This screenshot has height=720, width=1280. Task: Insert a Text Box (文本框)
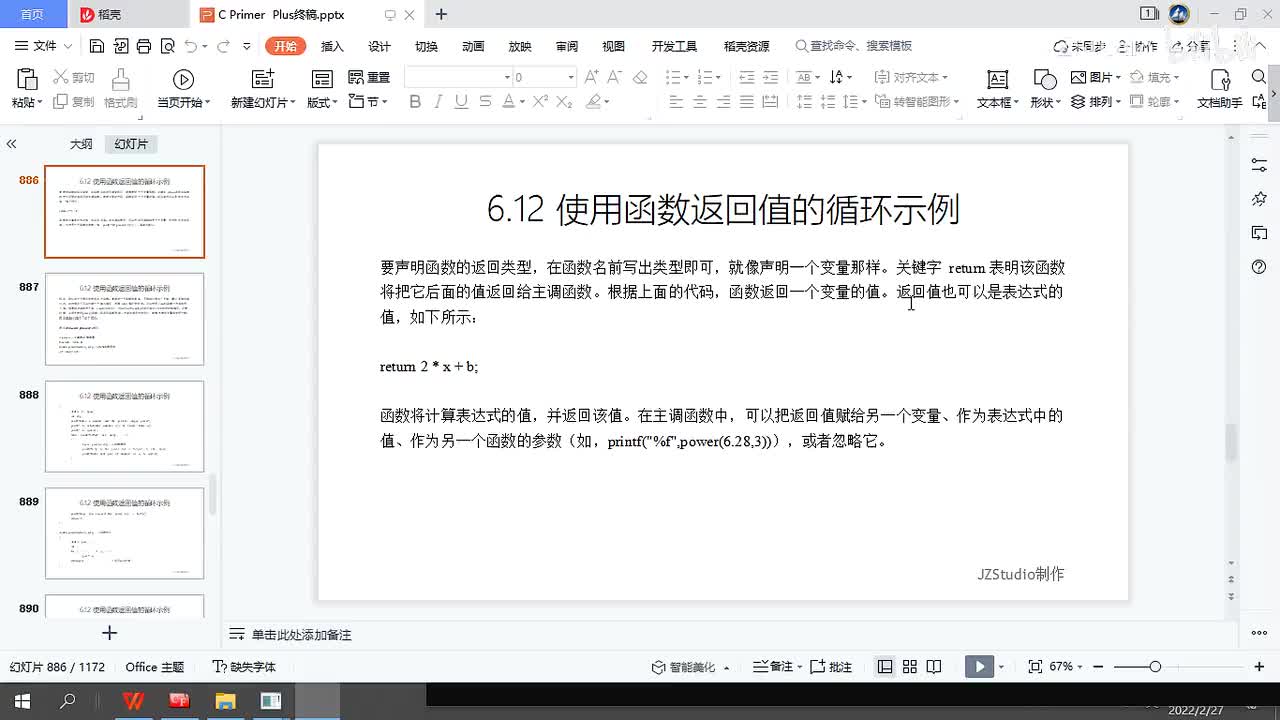point(997,89)
